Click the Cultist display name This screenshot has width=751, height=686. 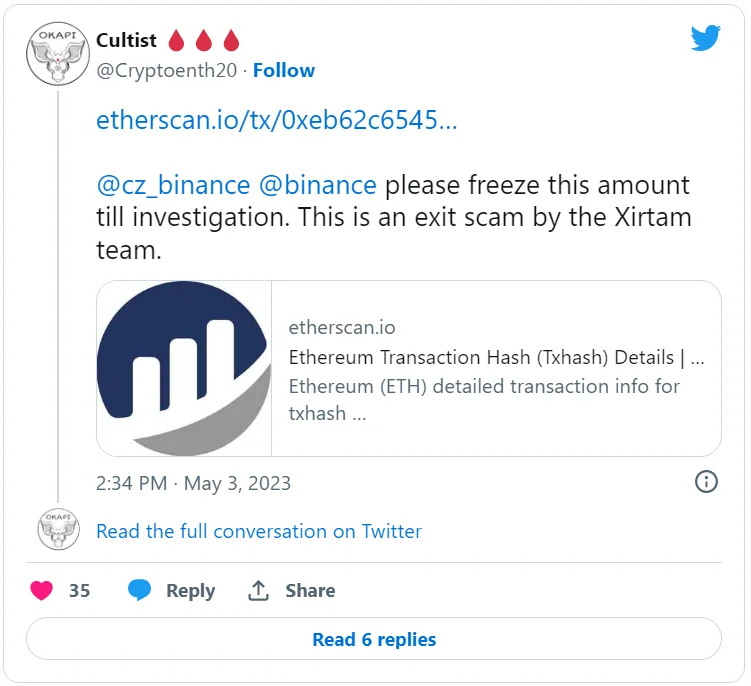click(126, 41)
